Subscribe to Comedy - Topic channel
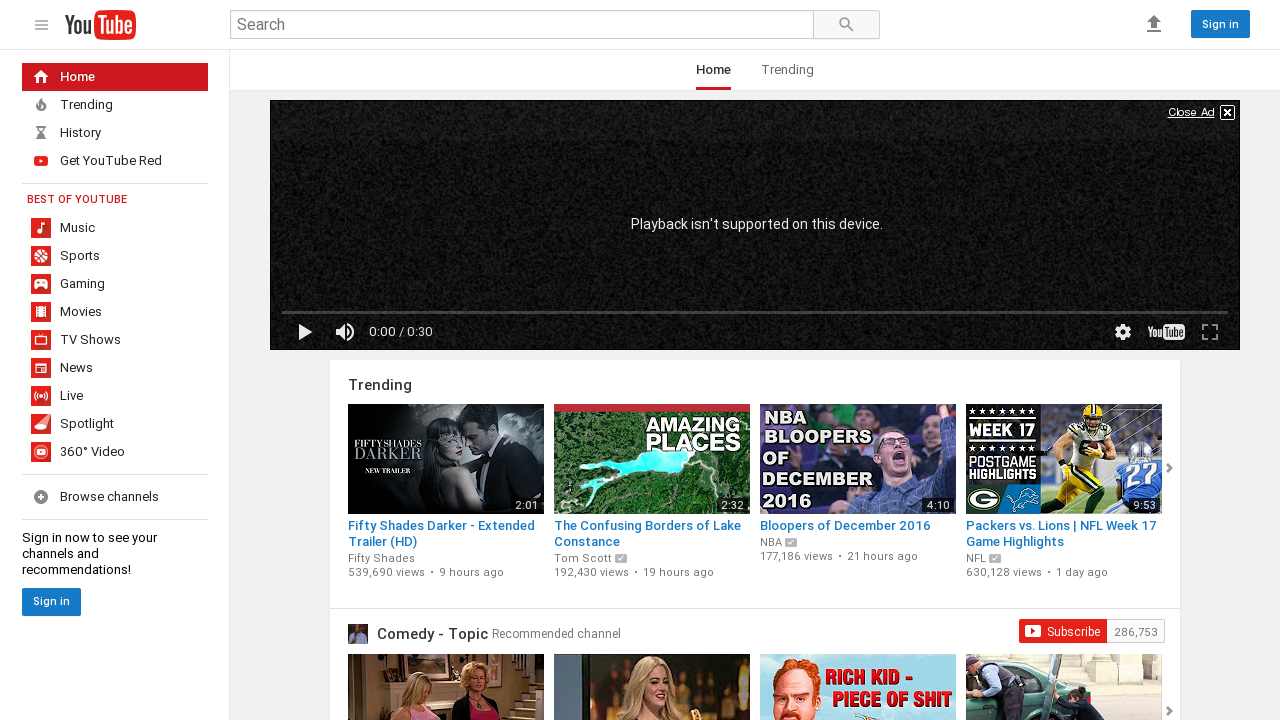The image size is (1280, 720). point(1063,631)
